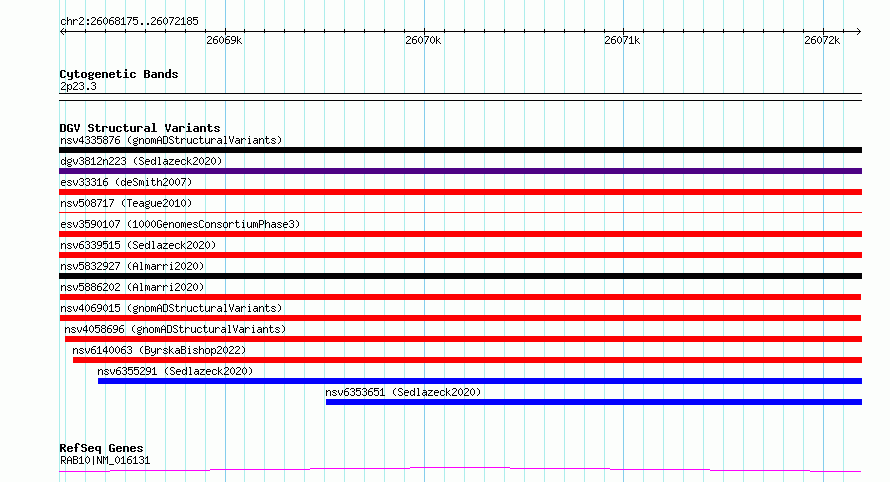Click the nsv5886202 (Almarri2020) label
The image size is (890, 482).
132,287
